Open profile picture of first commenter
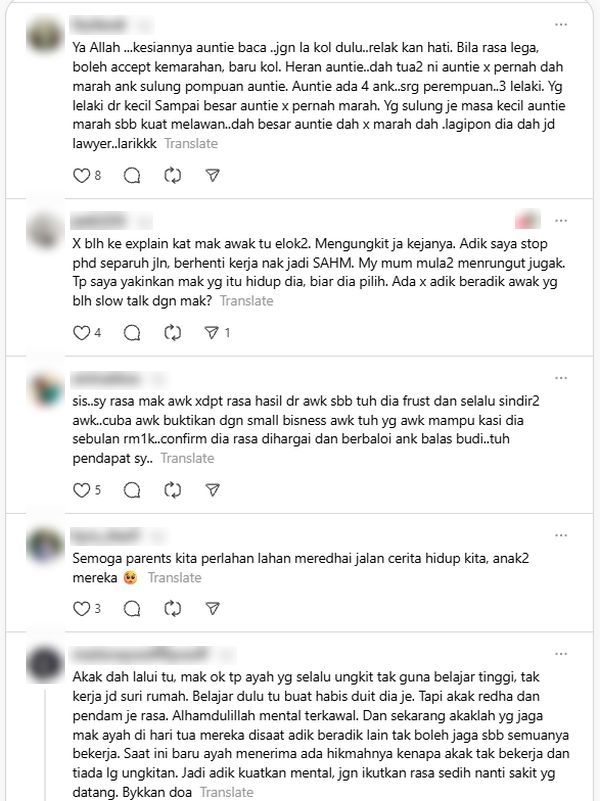Screen dimensions: 600x801 point(45,35)
